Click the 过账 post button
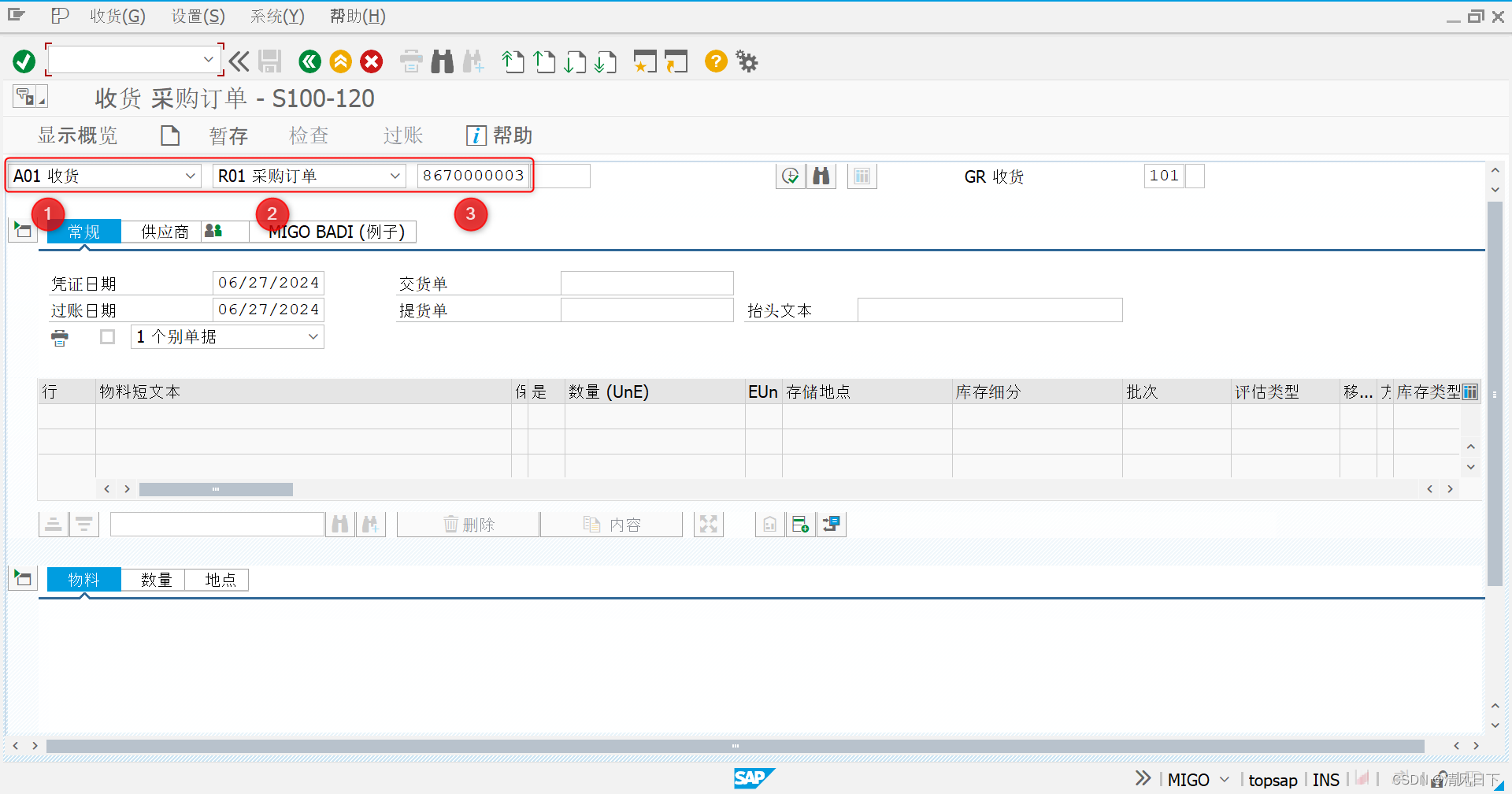The image size is (1512, 794). coord(403,135)
